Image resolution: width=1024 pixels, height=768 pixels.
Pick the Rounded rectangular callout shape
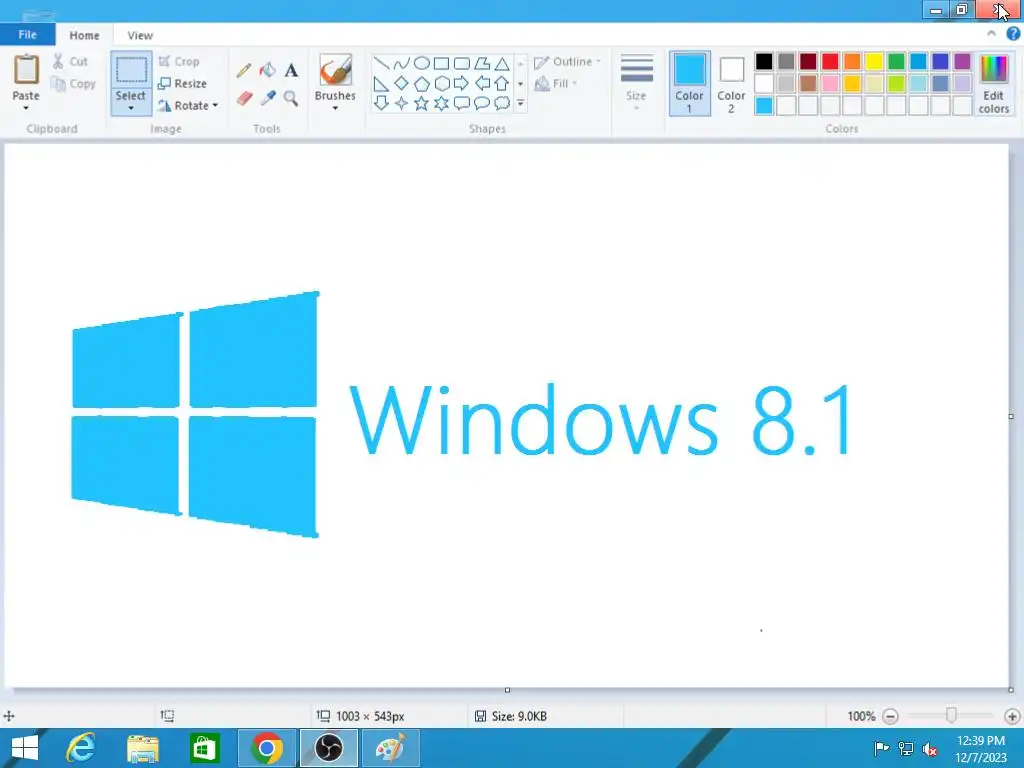462,103
